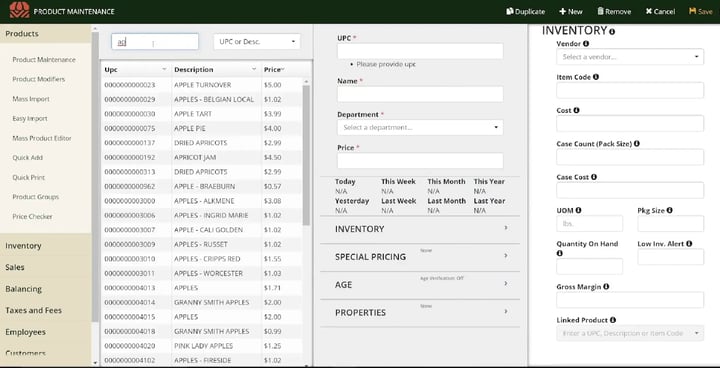Screen dimensions: 720x368
Task: Select the APPLES - CRIPPS RED row
Action: (x=202, y=259)
